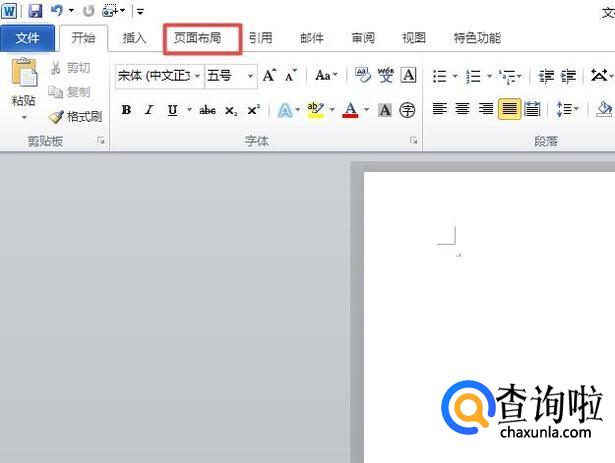The width and height of the screenshot is (615, 463).
Task: Click the Asian Layout icon
Action: [599, 75]
